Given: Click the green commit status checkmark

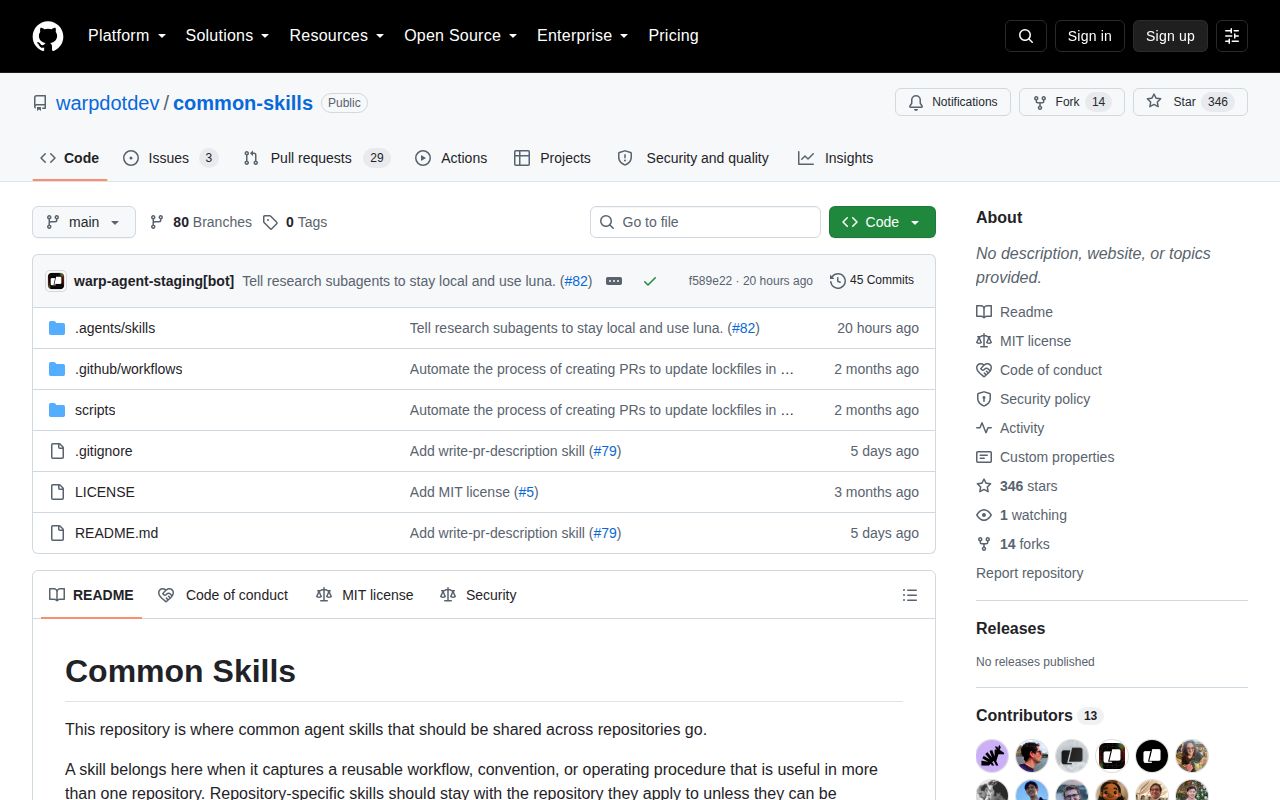Looking at the screenshot, I should pyautogui.click(x=650, y=281).
